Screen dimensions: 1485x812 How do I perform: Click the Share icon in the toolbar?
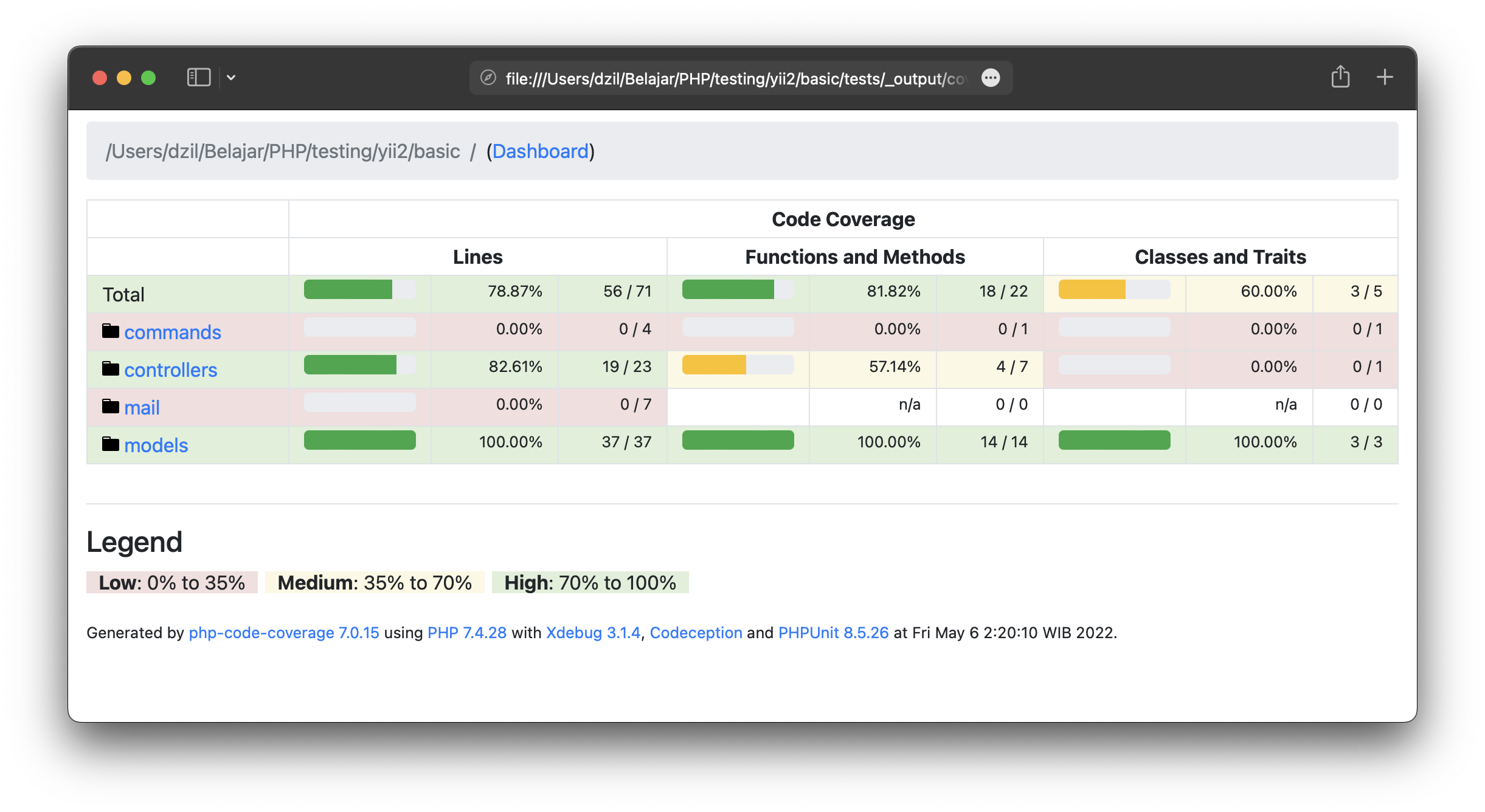point(1340,77)
